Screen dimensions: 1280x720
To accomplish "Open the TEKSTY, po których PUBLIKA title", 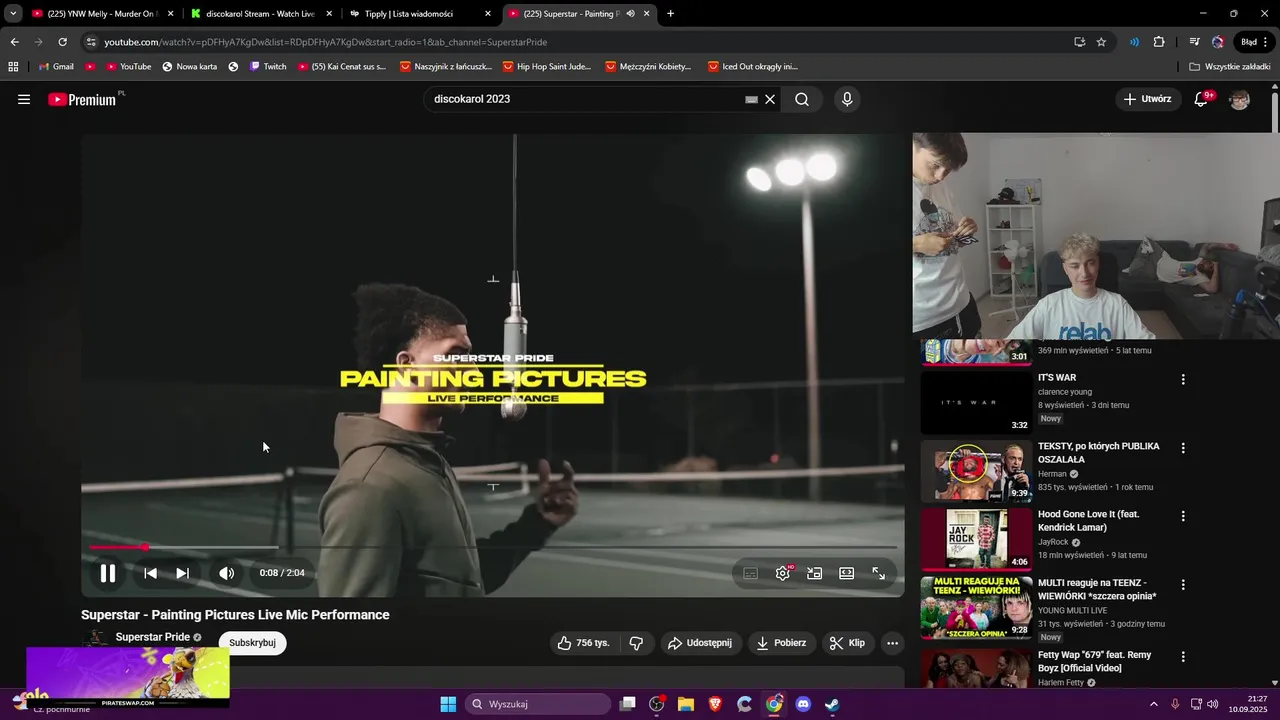I will pos(1099,453).
